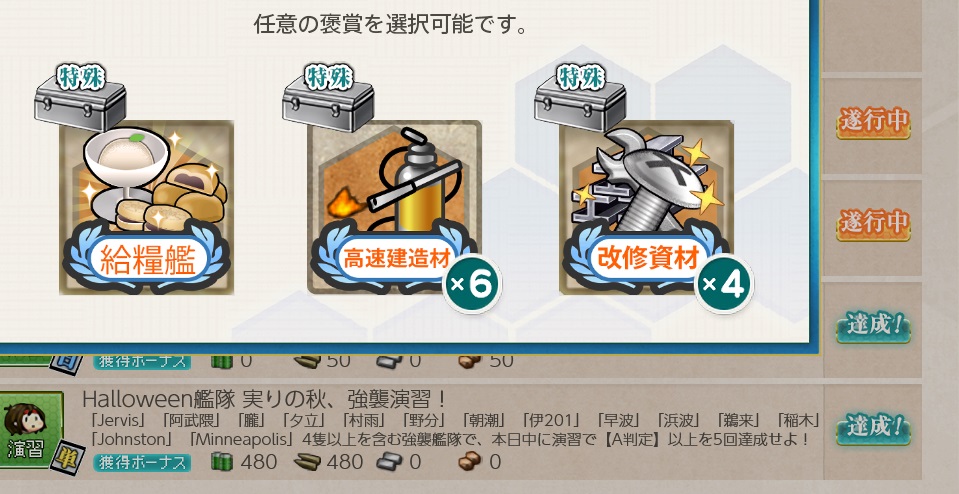Click the 給糧艦 label ribbon

click(x=147, y=259)
